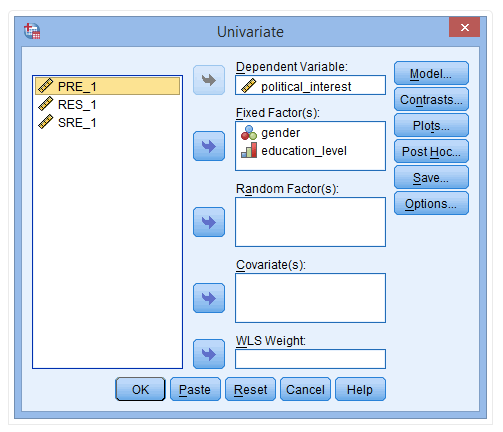The image size is (503, 432).
Task: Open the Plots... dialog
Action: coord(431,125)
